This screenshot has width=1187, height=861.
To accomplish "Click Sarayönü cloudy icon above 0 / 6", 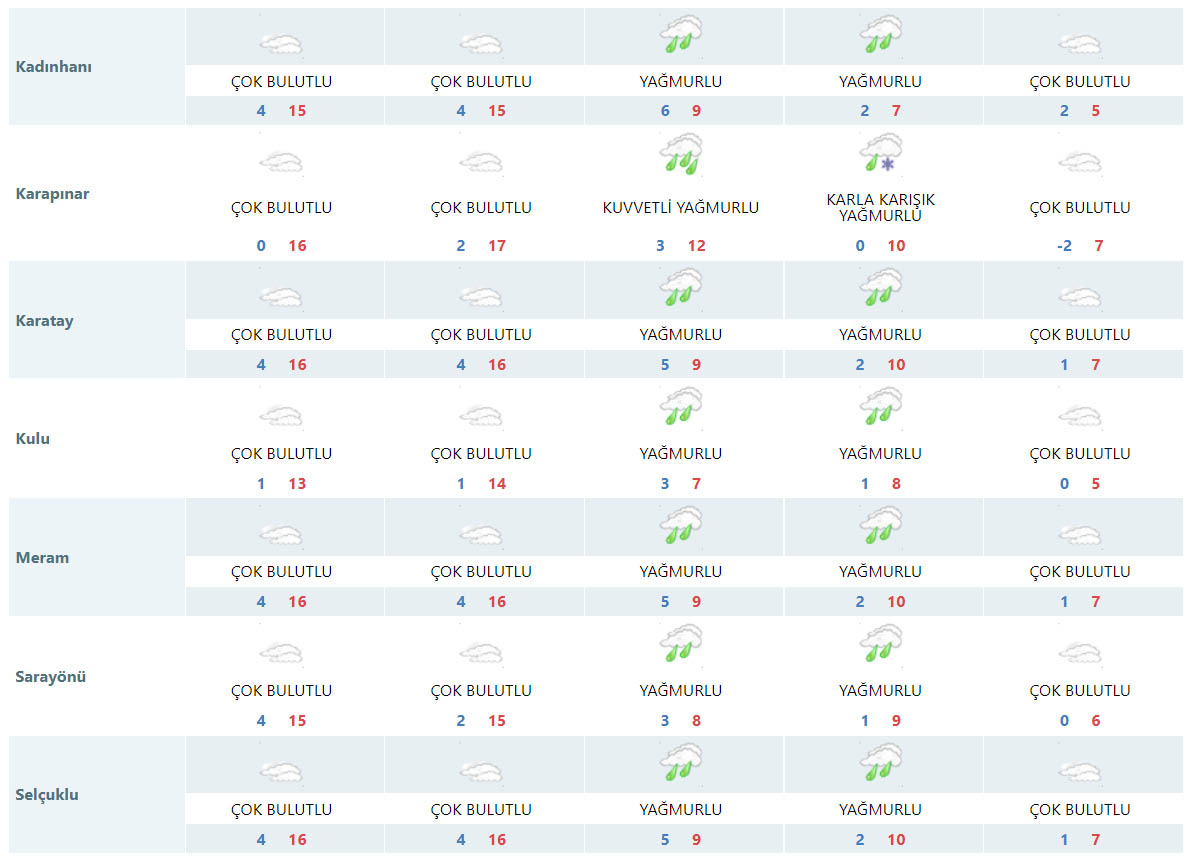I will coord(1080,653).
